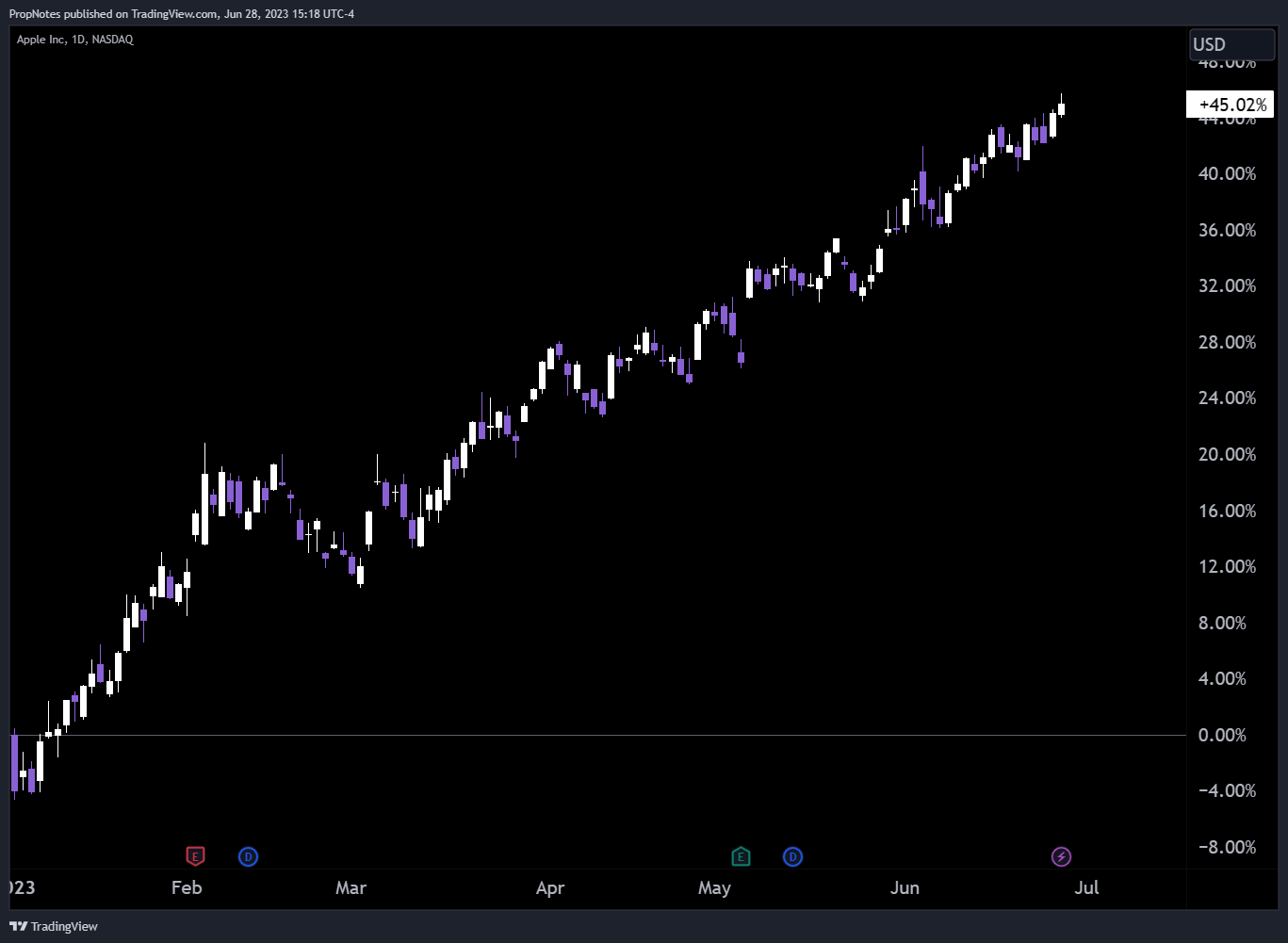Click the Apr label on the time axis
The height and width of the screenshot is (943, 1288).
click(550, 887)
